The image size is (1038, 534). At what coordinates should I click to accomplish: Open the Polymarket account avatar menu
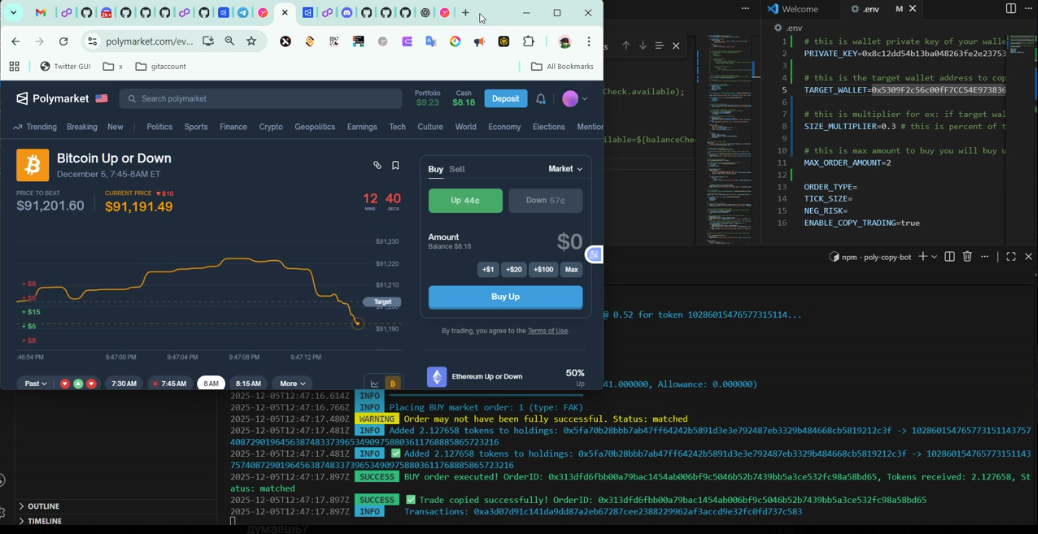pyautogui.click(x=575, y=99)
